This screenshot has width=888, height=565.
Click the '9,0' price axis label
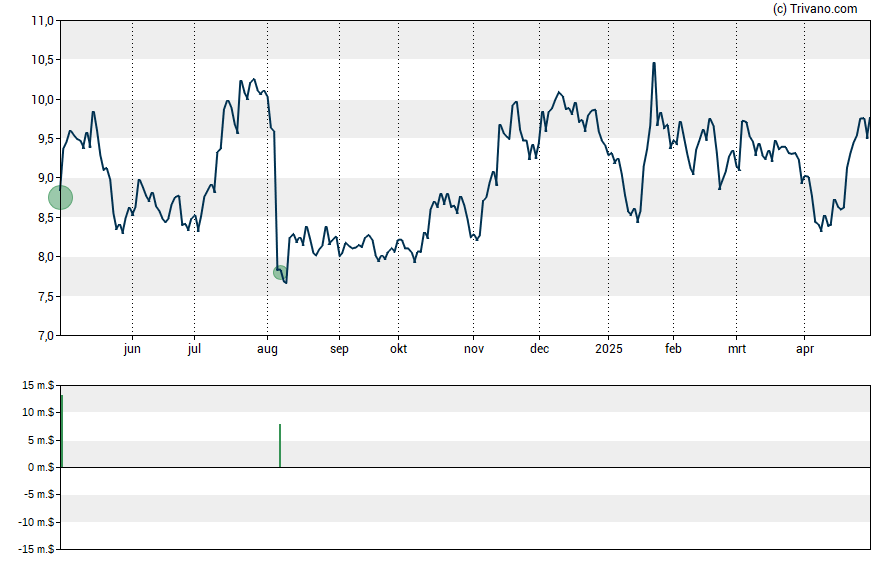point(45,178)
